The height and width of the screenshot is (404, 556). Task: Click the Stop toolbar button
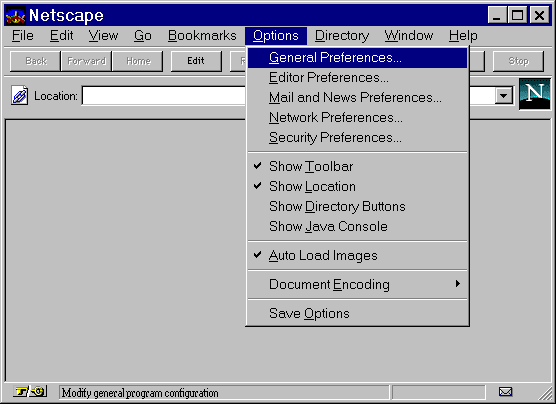pyautogui.click(x=518, y=61)
